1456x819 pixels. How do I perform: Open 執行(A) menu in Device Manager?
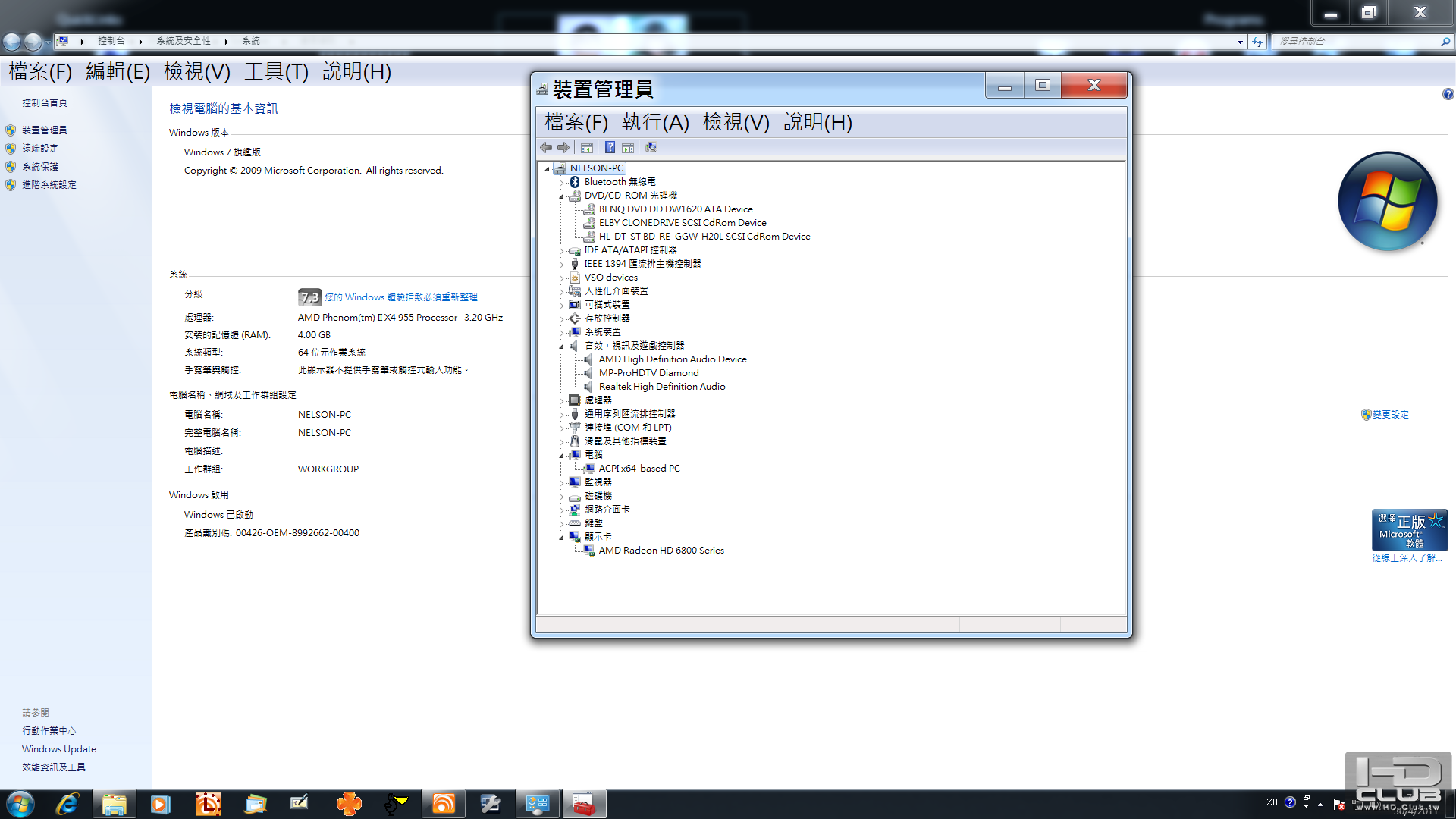point(654,122)
